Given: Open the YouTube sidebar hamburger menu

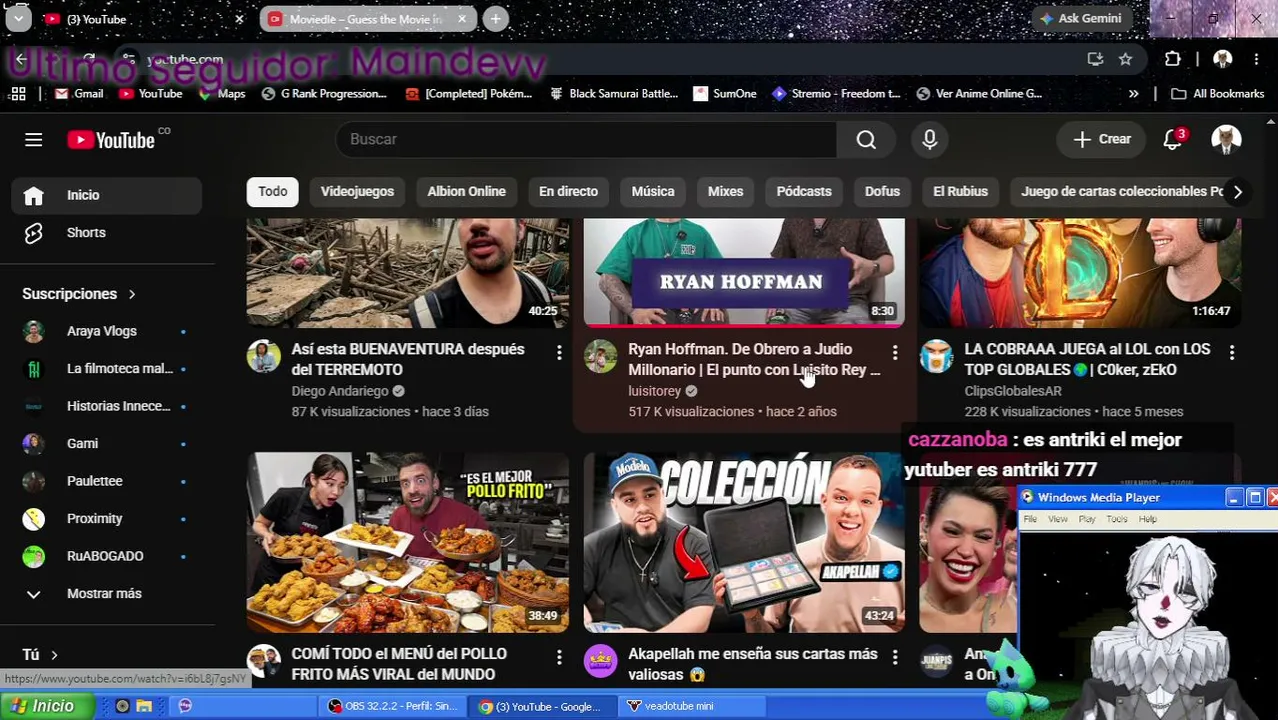Looking at the screenshot, I should 33,139.
